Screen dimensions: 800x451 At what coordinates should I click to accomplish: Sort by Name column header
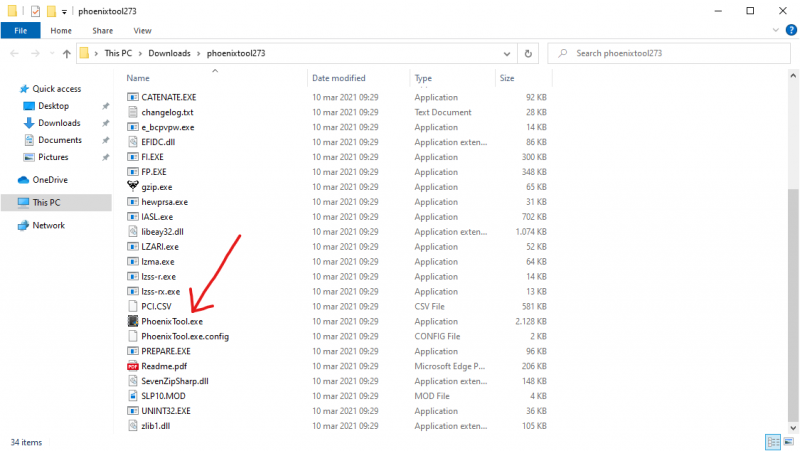214,78
